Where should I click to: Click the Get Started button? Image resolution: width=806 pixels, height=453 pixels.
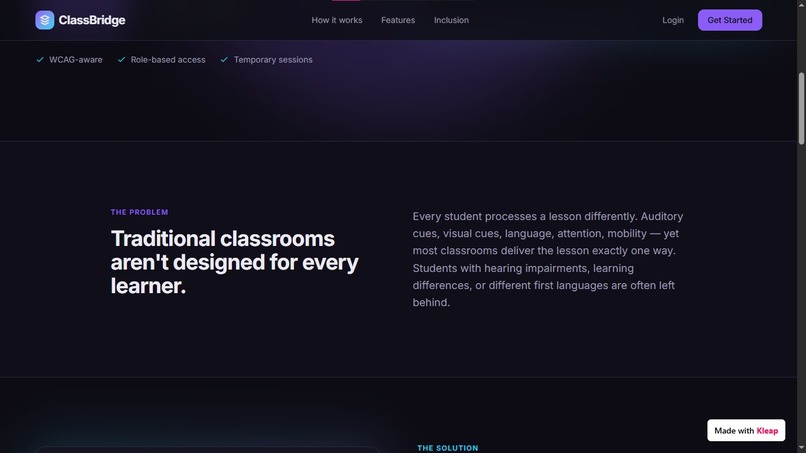pos(730,20)
